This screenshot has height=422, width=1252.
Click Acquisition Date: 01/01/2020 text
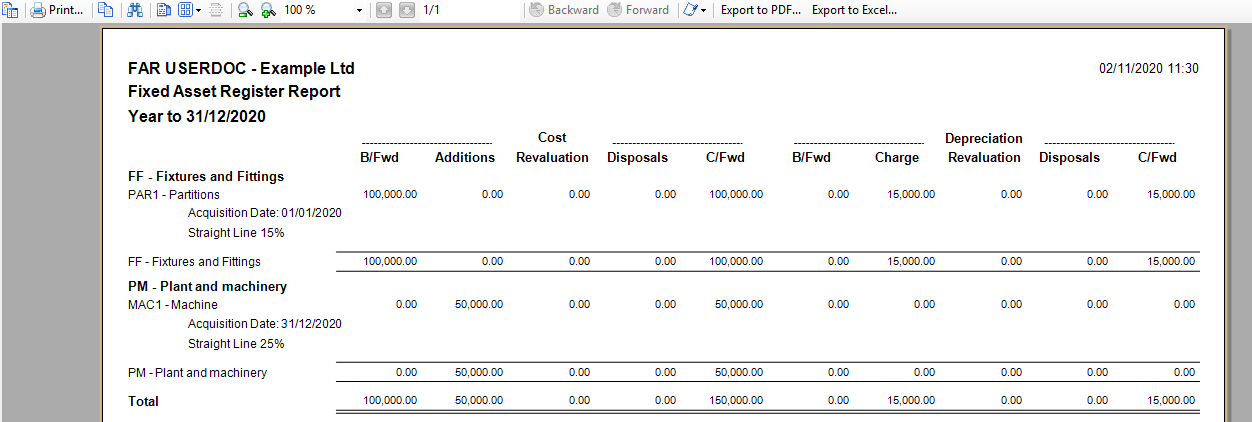pos(265,213)
